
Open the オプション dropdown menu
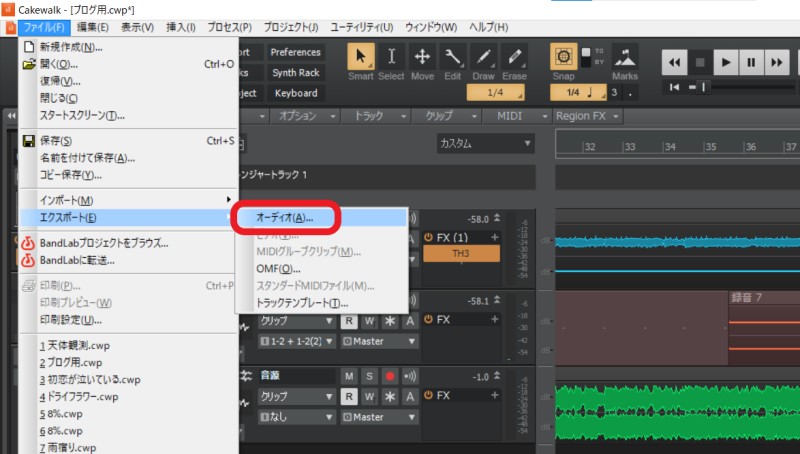[x=303, y=116]
